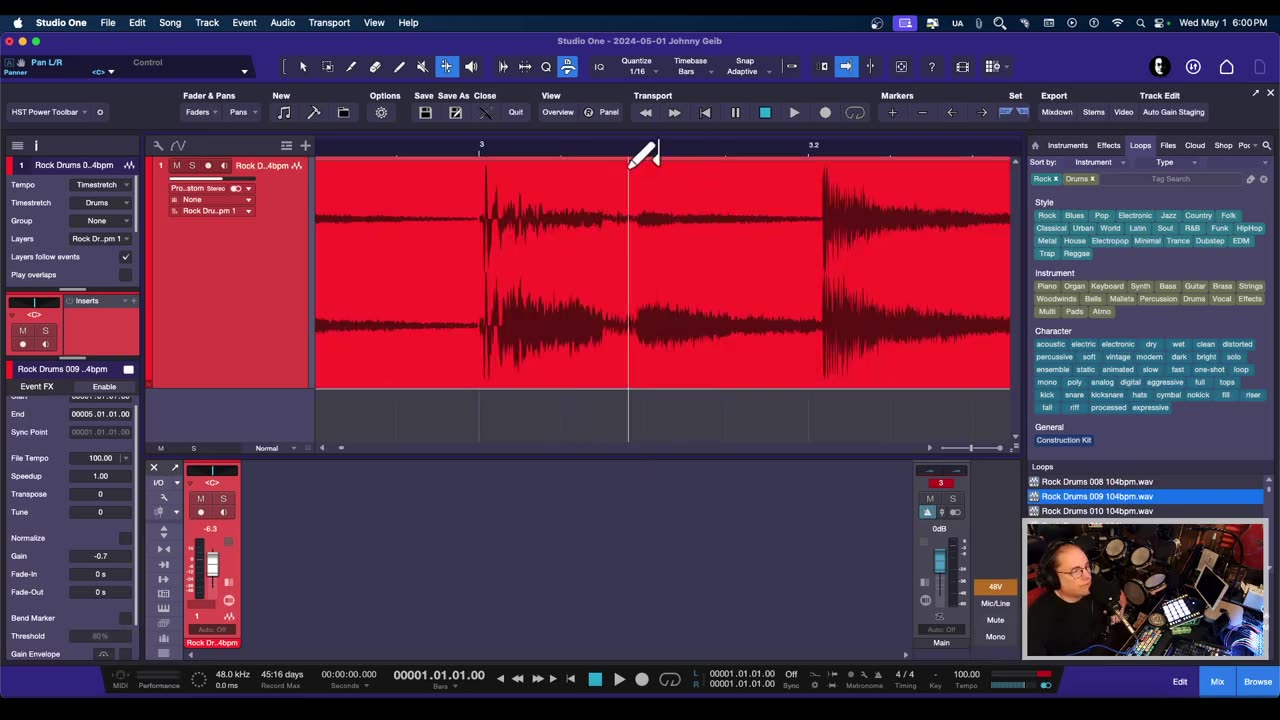Click the Stems export button
This screenshot has width=1280, height=720.
coord(1094,113)
